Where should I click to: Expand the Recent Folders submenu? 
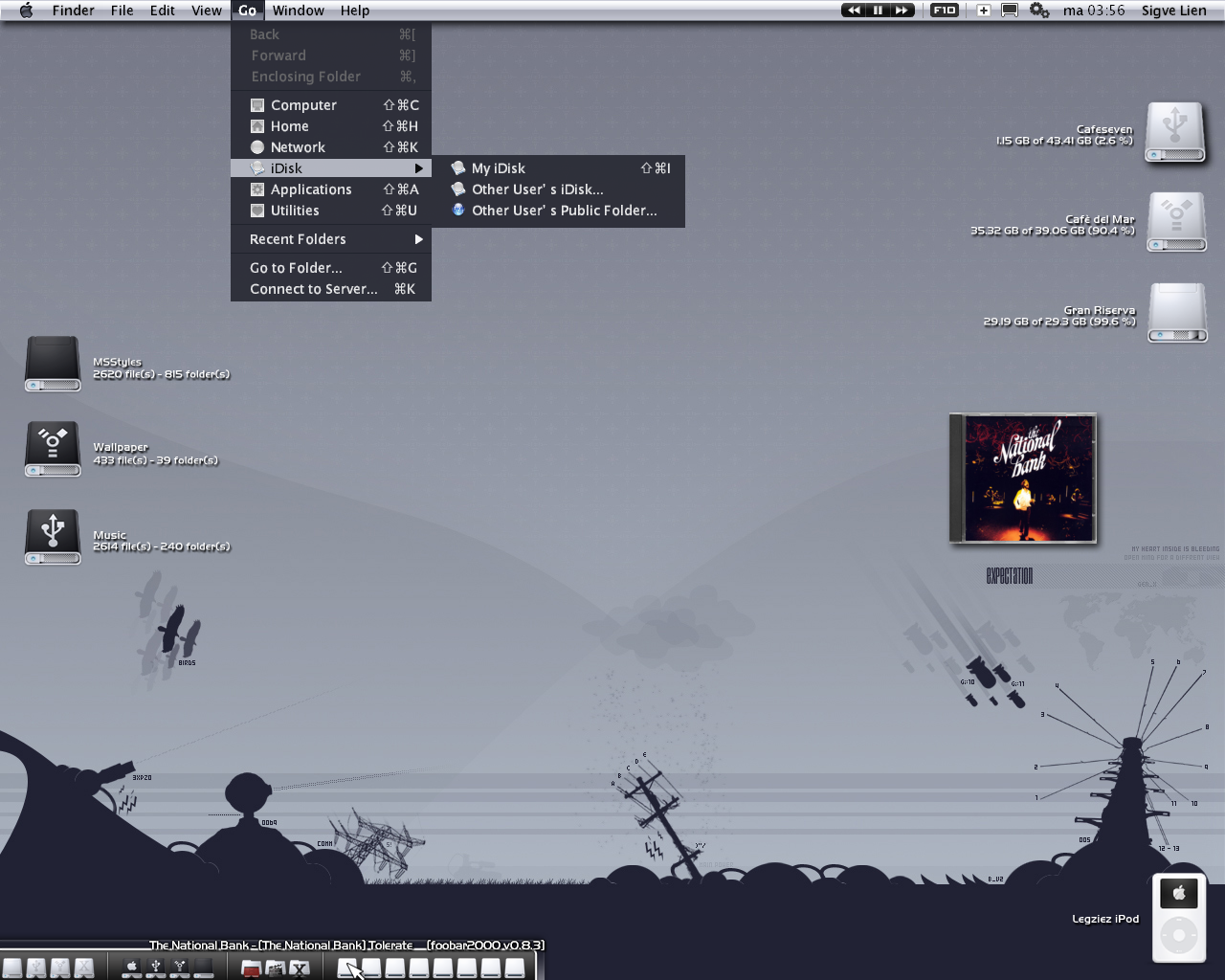point(331,239)
